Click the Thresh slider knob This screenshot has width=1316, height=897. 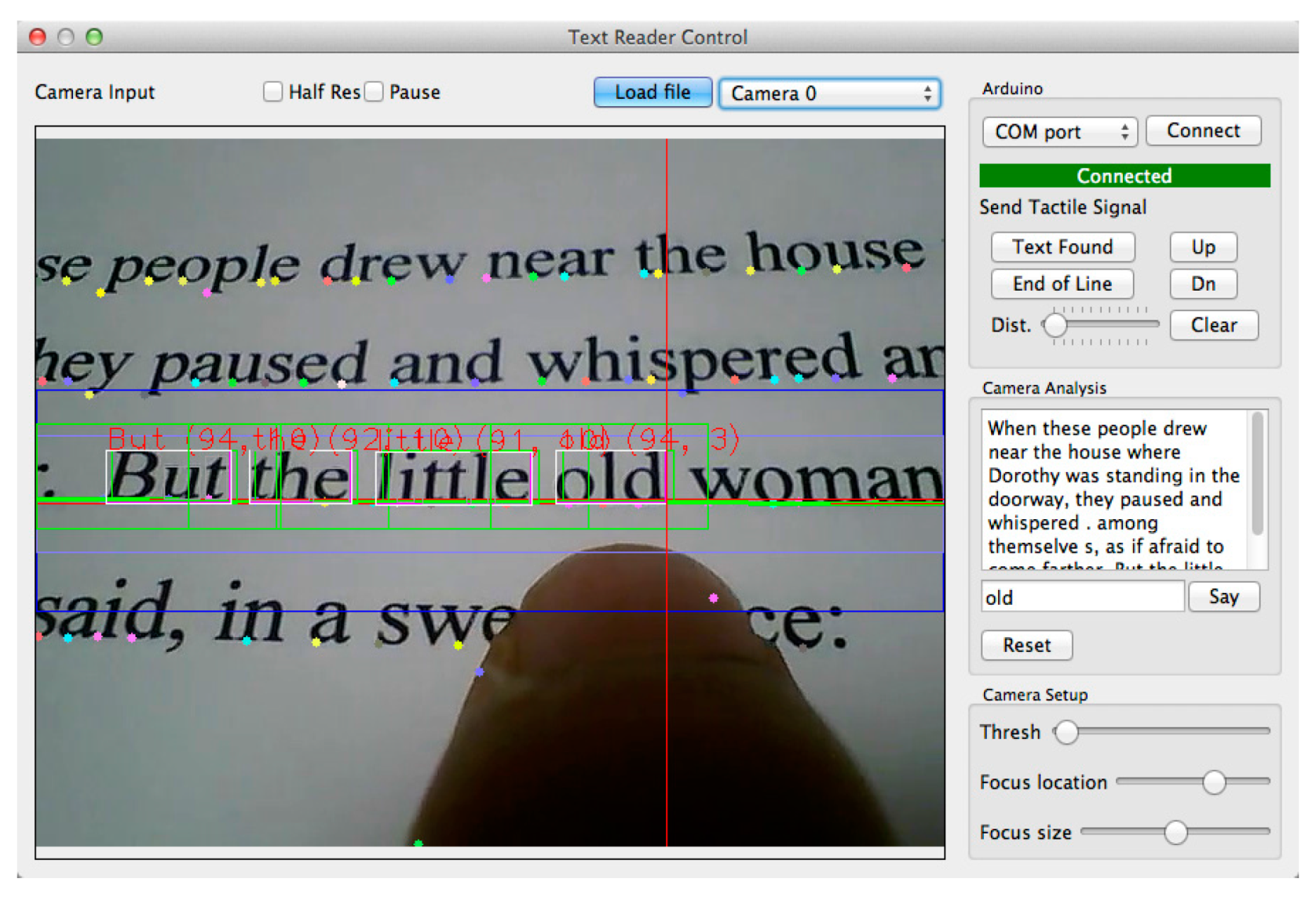(1066, 732)
